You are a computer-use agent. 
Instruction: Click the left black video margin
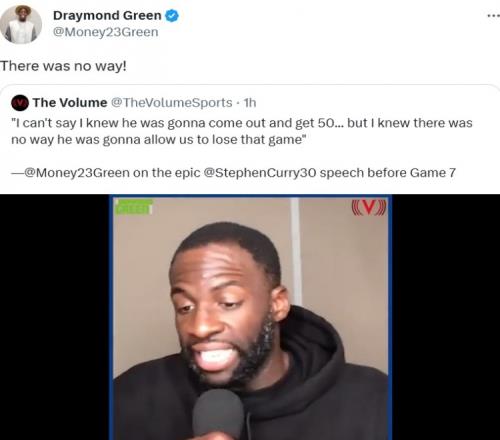point(54,317)
